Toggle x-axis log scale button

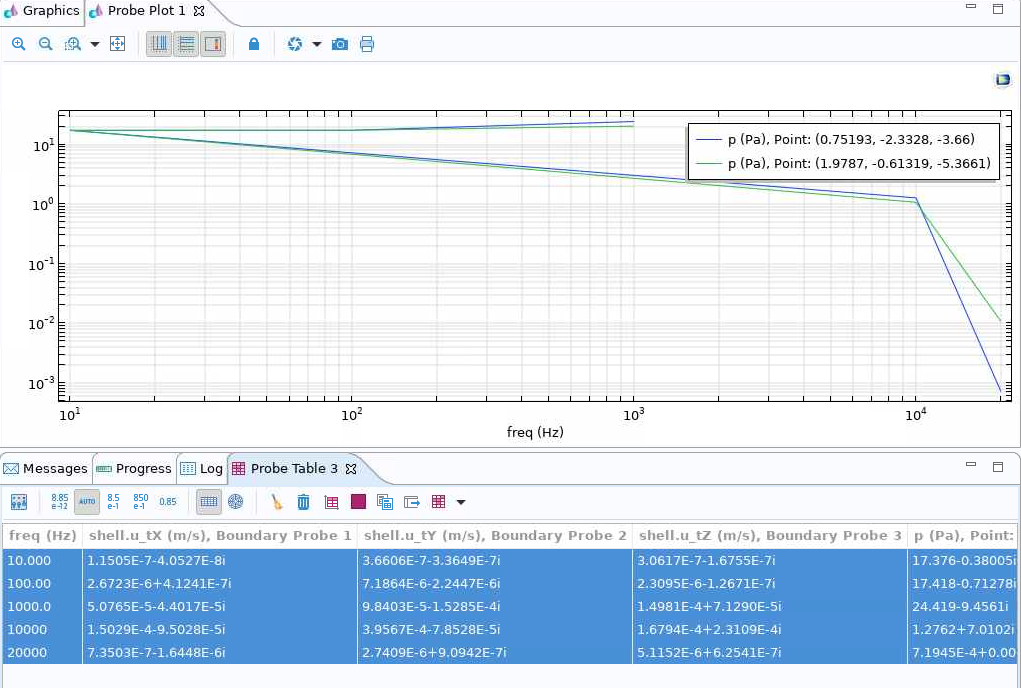click(159, 44)
